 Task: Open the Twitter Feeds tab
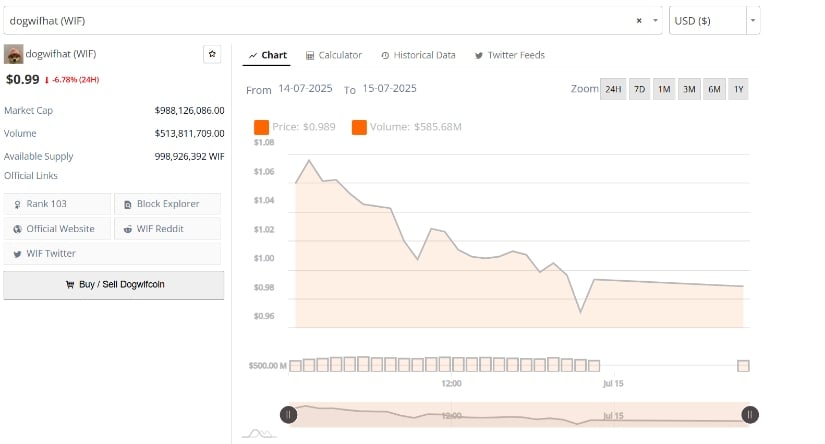[x=509, y=55]
